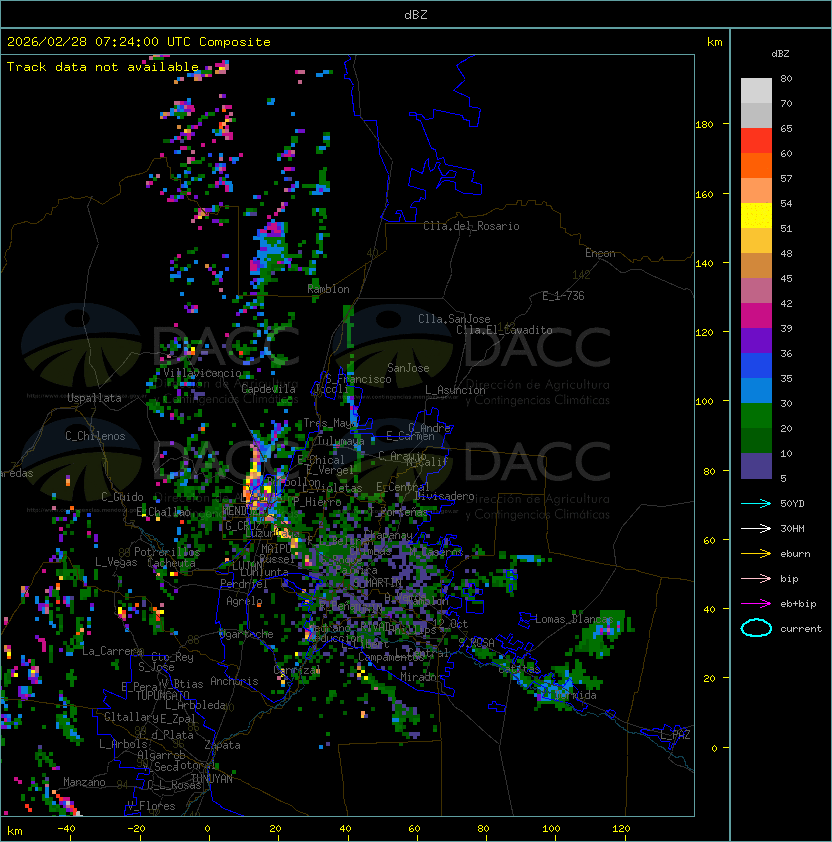
Task: Click the '50YD' legend label
Action: click(792, 504)
